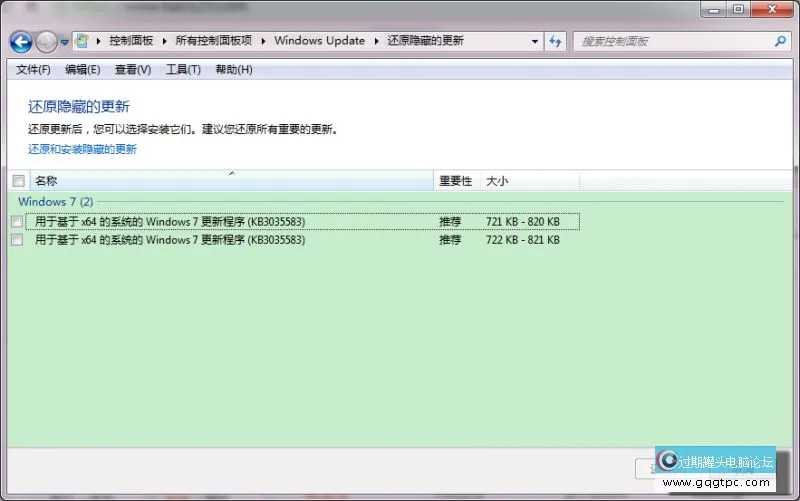Screen dimensions: 800x501
Task: Check the update sized 722 KB - 821 KB
Action: coord(17,240)
